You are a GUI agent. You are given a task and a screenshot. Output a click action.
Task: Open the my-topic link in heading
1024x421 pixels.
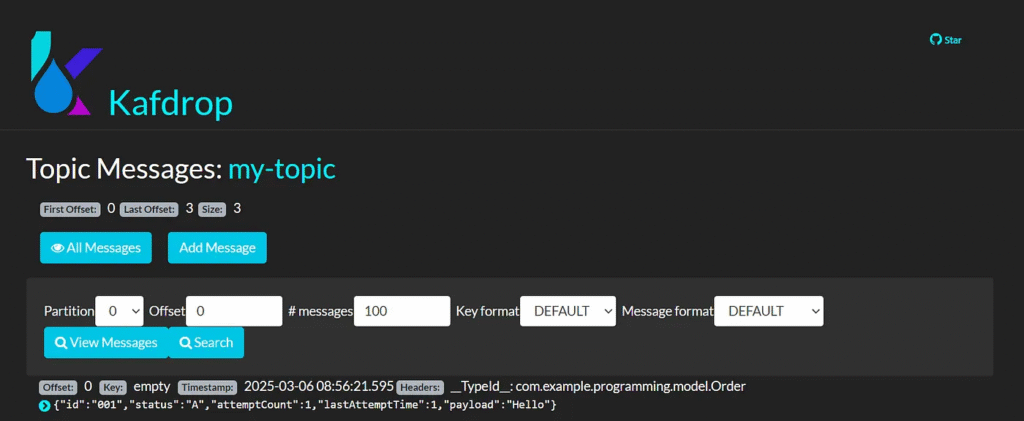pyautogui.click(x=282, y=169)
